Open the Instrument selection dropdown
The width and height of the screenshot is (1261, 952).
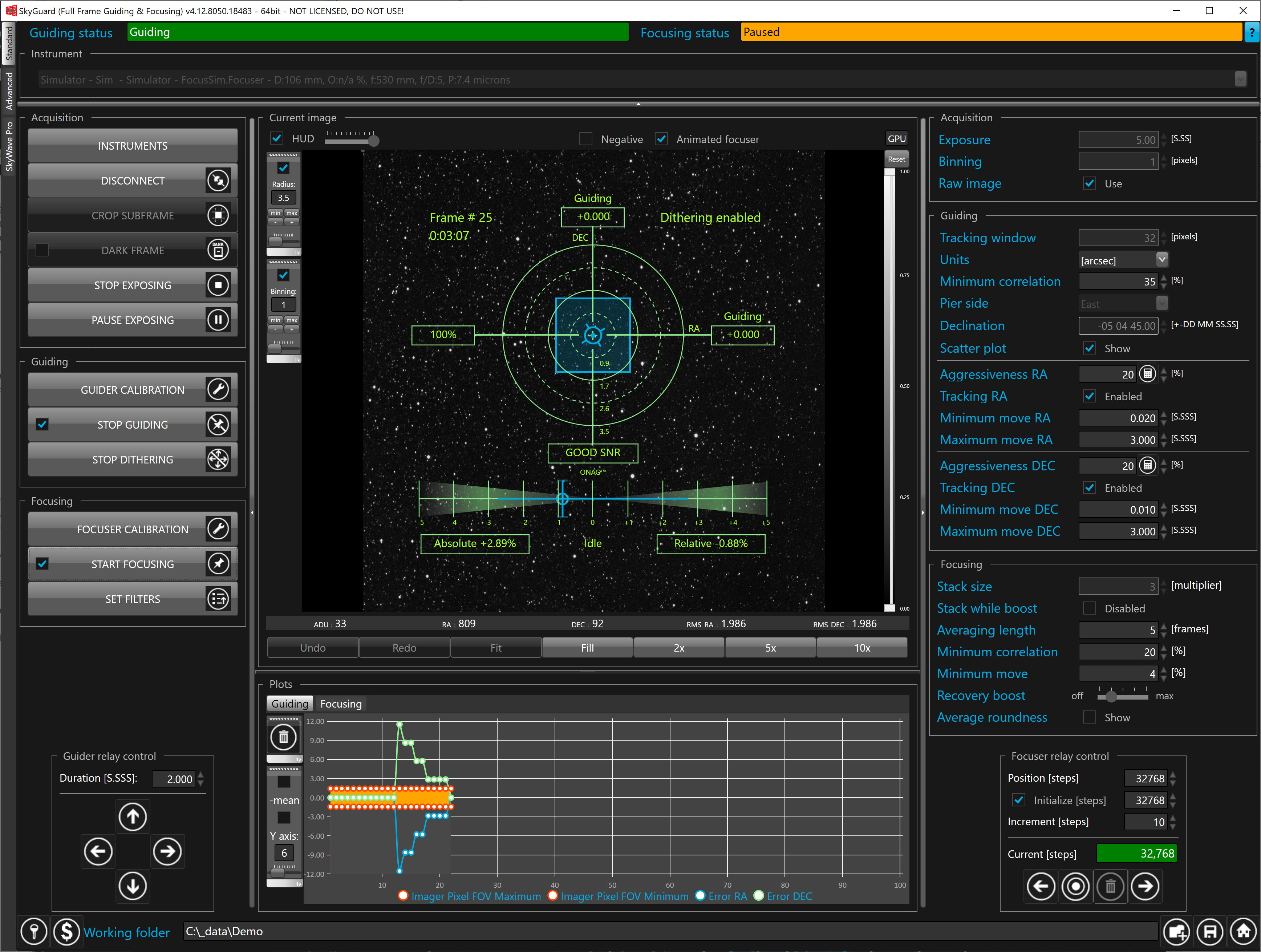point(1240,80)
